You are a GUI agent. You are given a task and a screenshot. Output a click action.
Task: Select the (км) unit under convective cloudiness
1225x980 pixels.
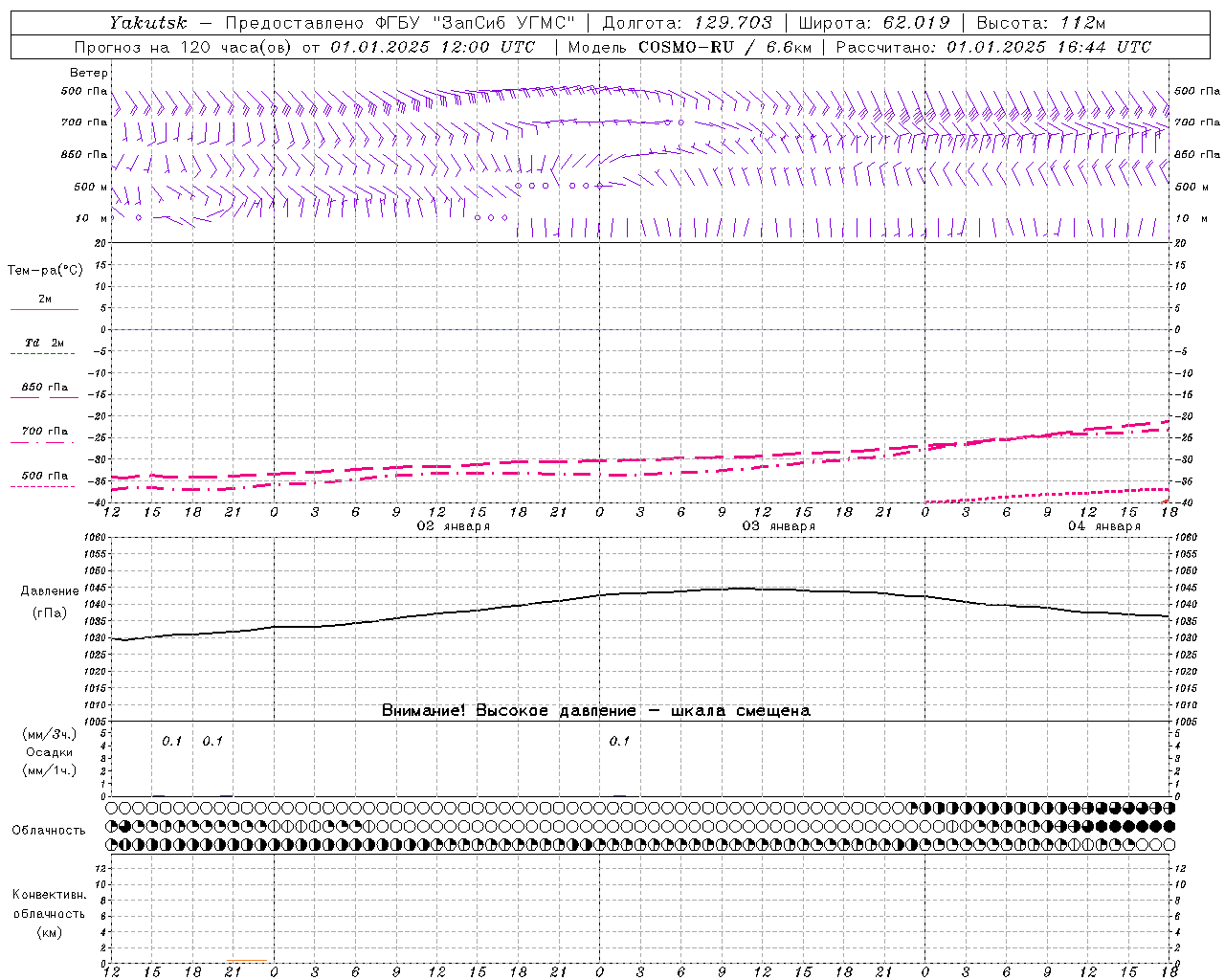coord(49,932)
